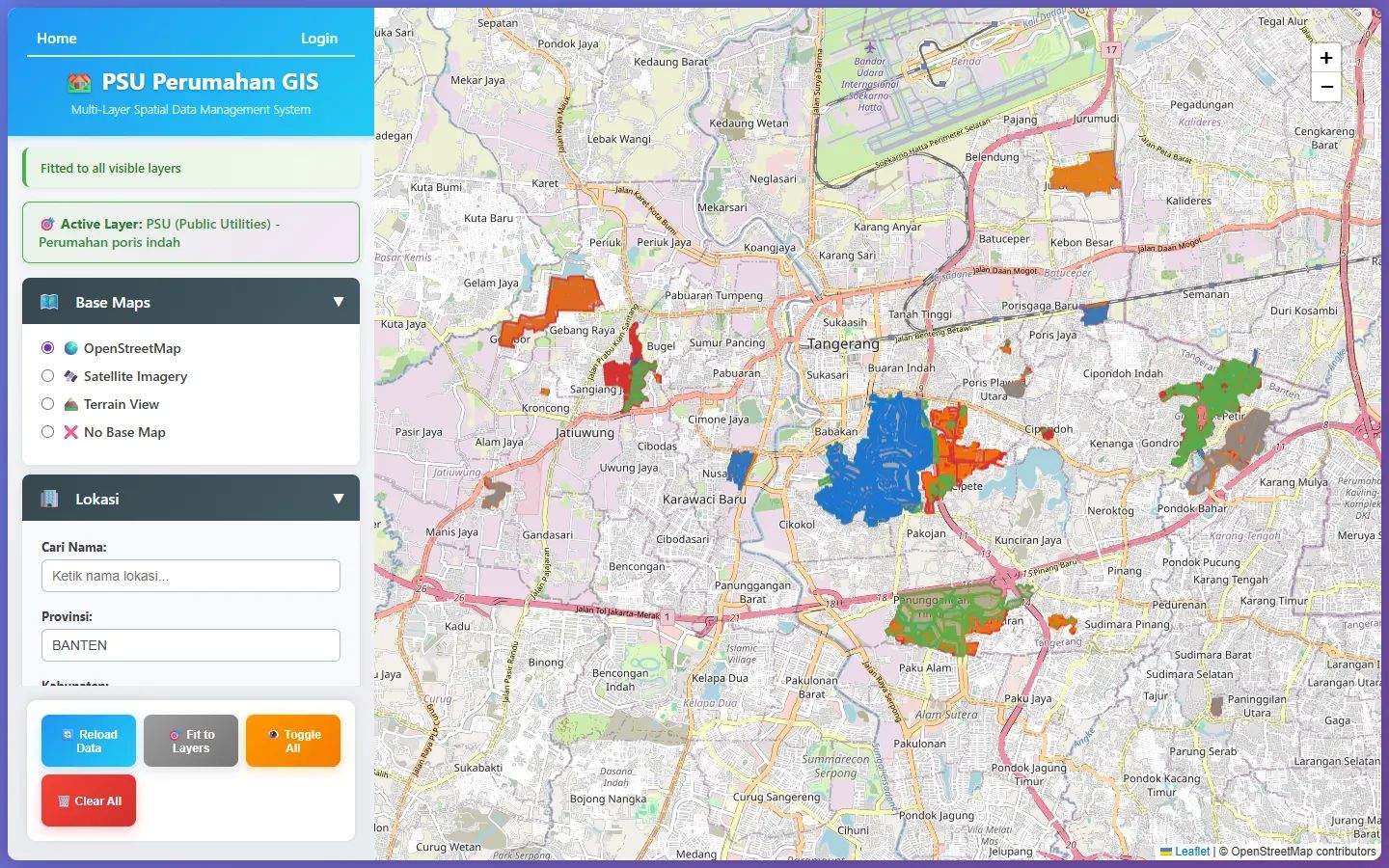Click the airport icon at Bandar Udara Soekarno-Hatta
Image resolution: width=1389 pixels, height=868 pixels.
click(870, 47)
